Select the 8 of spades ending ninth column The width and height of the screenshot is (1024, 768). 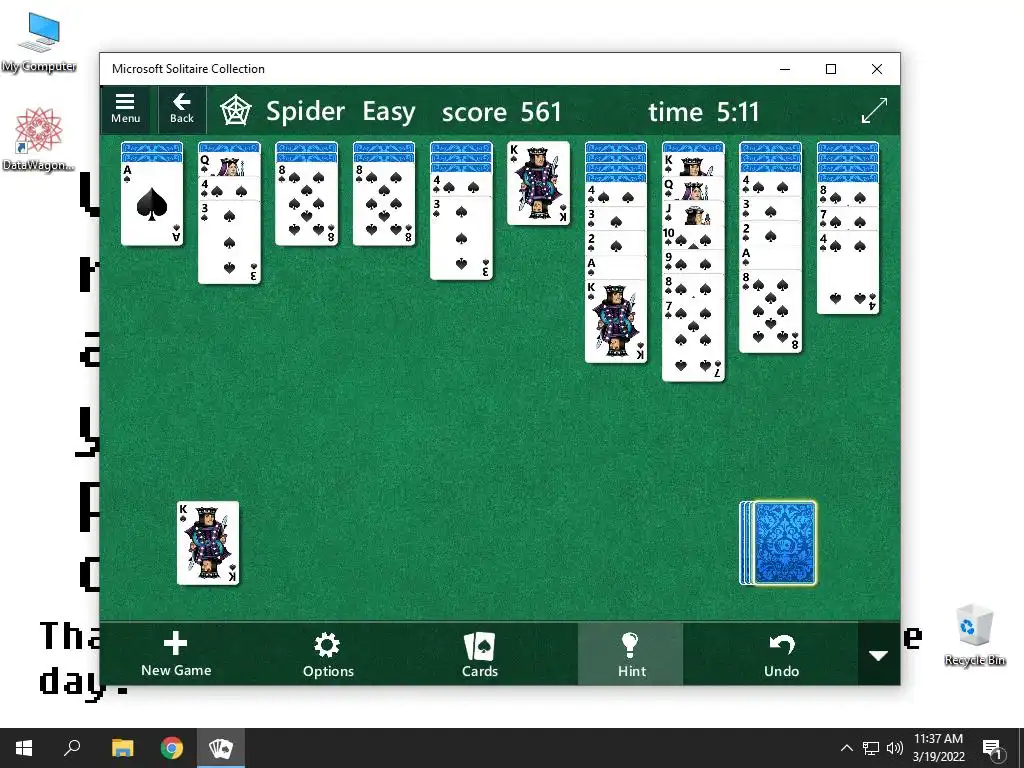770,311
